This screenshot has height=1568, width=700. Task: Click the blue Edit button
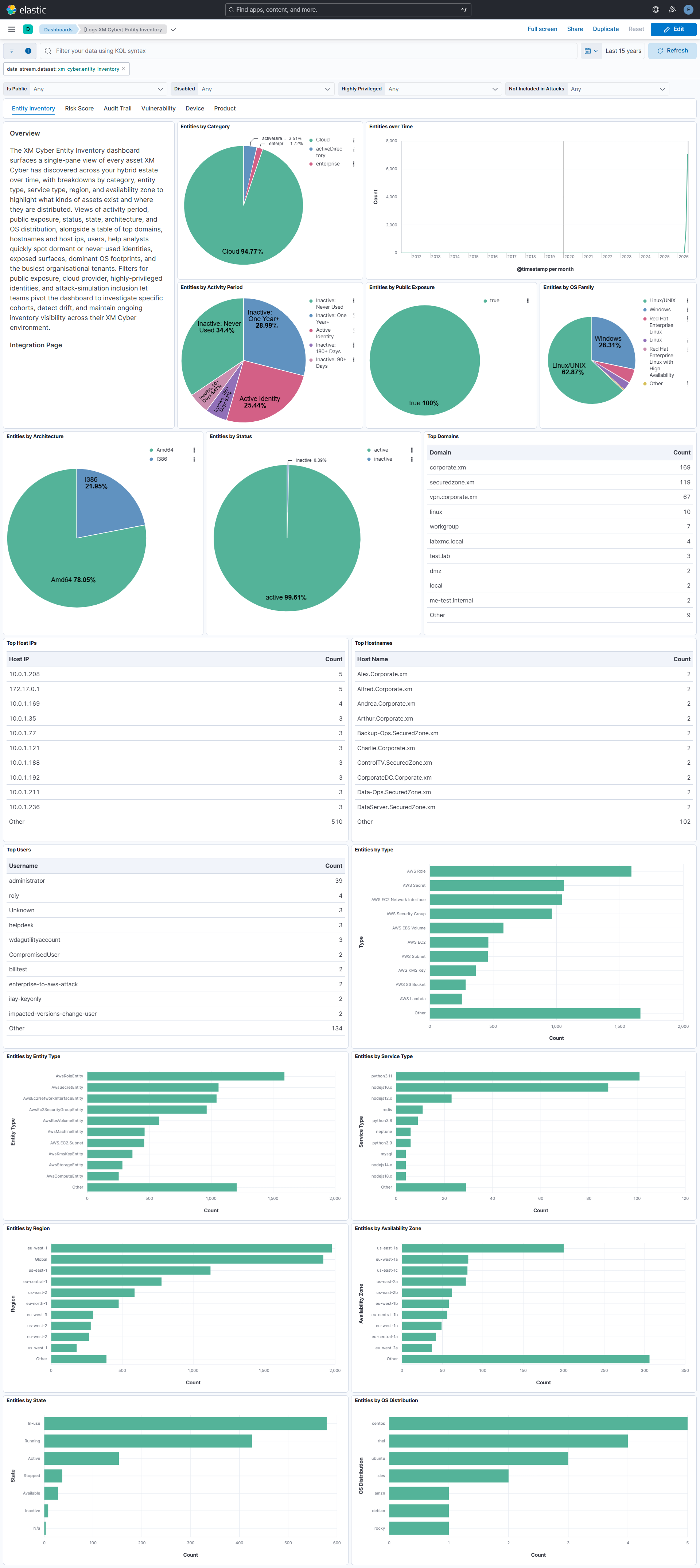[673, 29]
